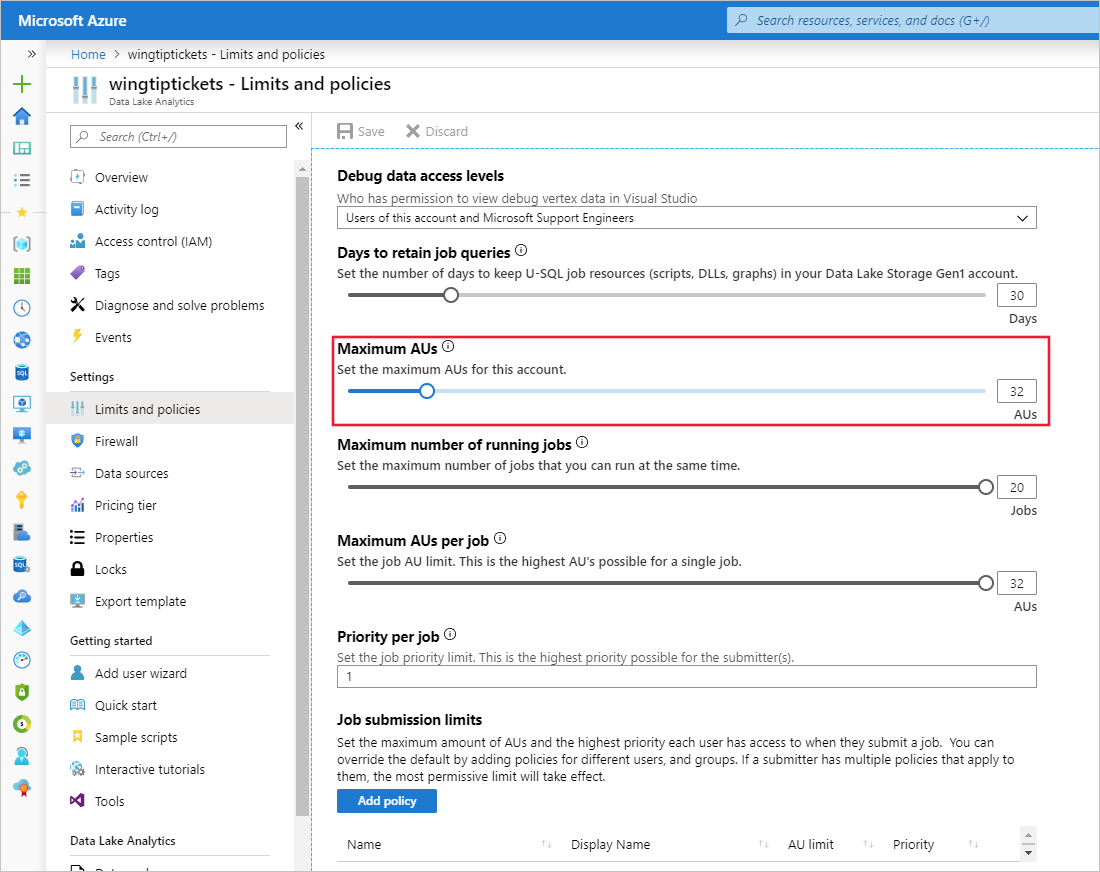Click the green Create a resource plus icon
This screenshot has width=1100, height=872.
tap(22, 84)
